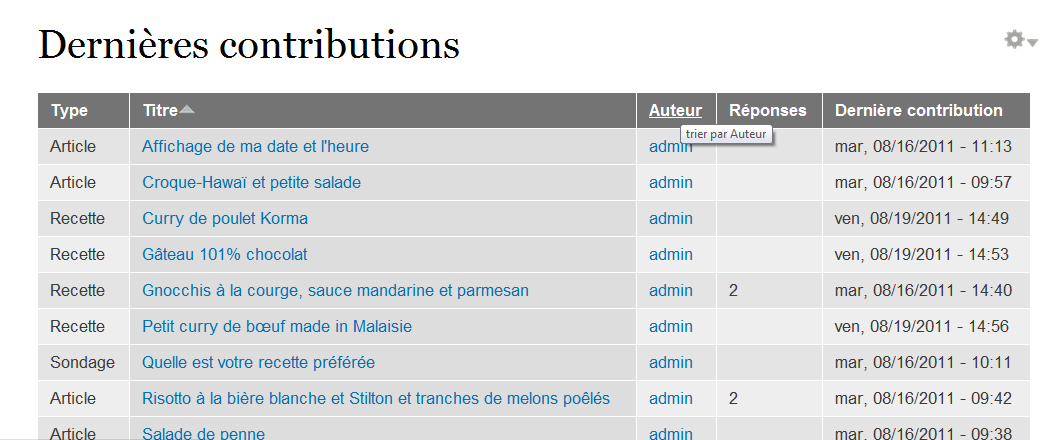Viewport: 1050px width, 440px height.
Task: Open "Croque-Hawaï et petite salade" article
Action: (x=251, y=183)
